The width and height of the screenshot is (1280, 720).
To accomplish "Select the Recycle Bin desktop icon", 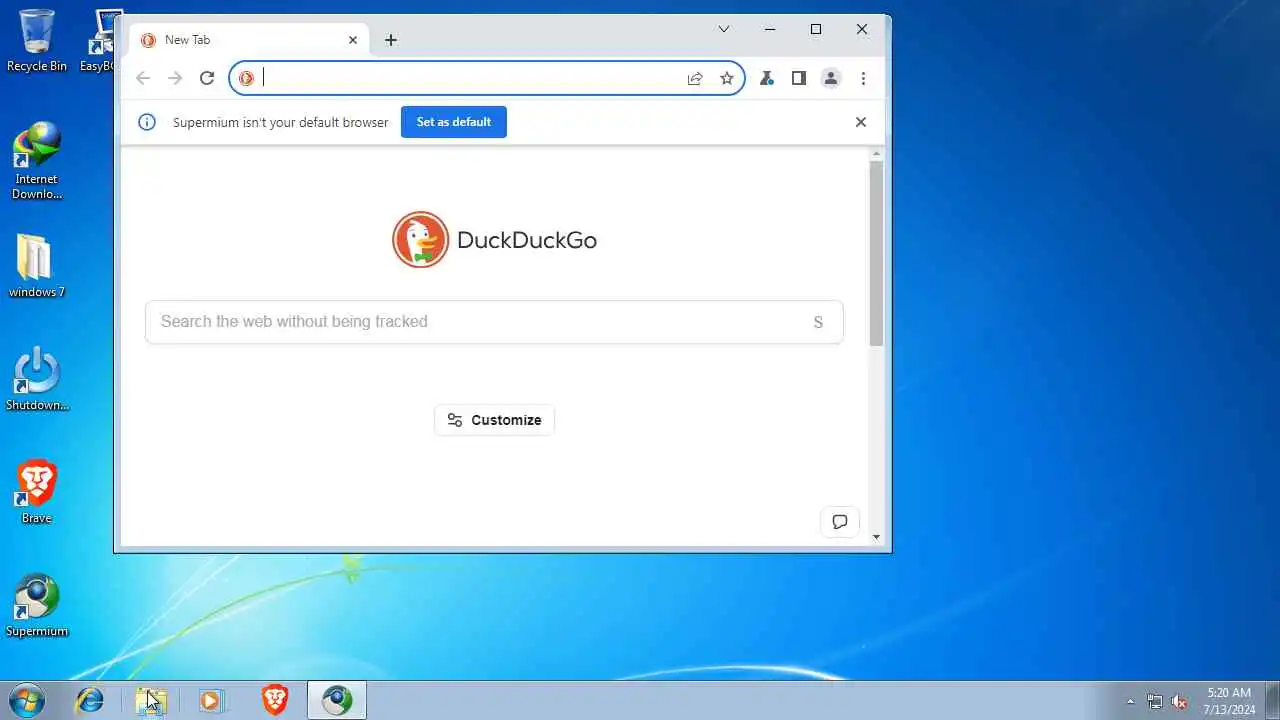I will [37, 42].
